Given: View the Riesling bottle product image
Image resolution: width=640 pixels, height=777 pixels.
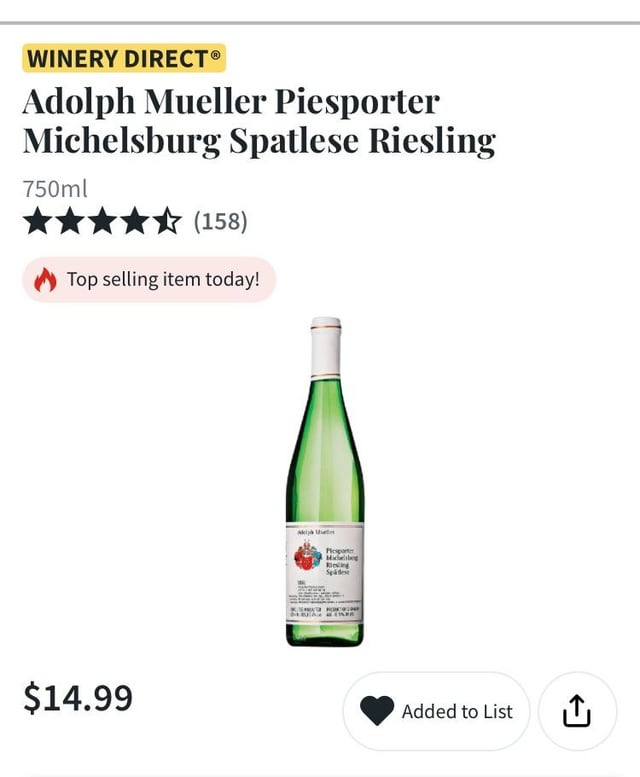Looking at the screenshot, I should click(325, 481).
